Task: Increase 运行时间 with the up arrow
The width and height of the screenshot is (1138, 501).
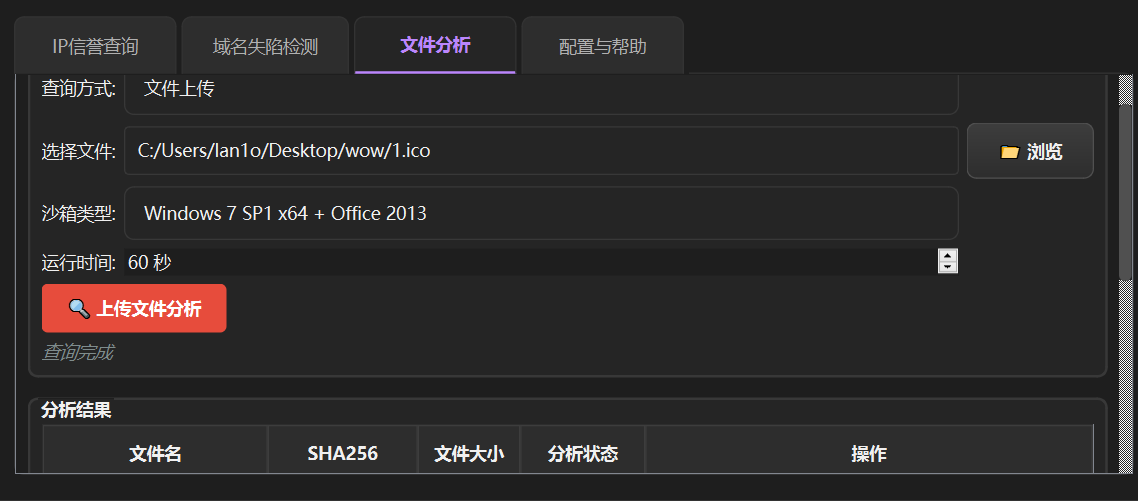Action: 948,256
